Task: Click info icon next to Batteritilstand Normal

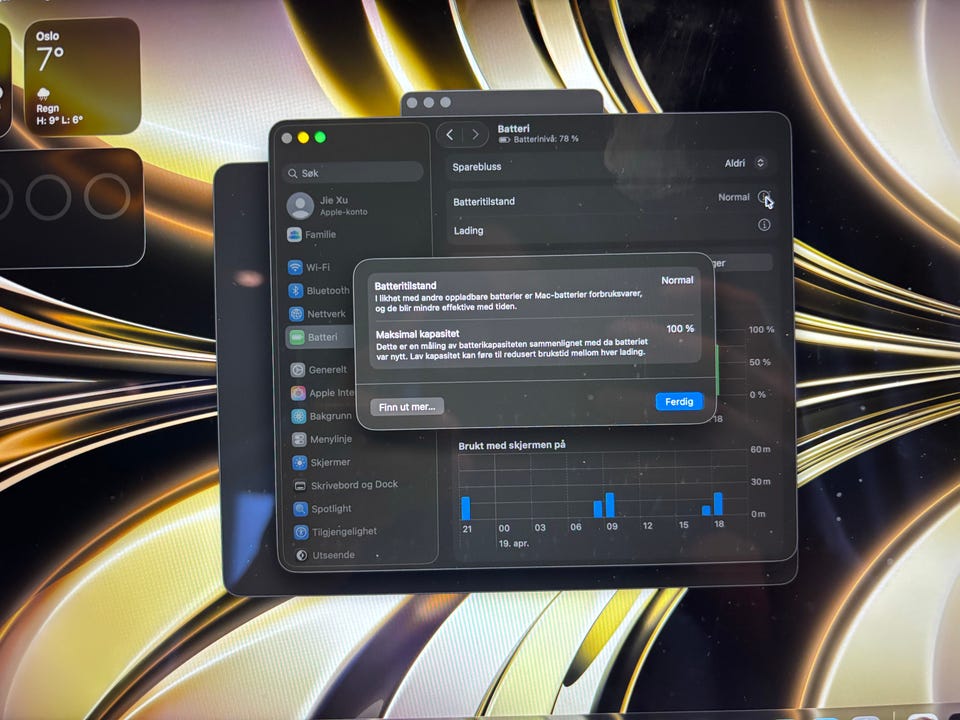Action: pos(763,197)
